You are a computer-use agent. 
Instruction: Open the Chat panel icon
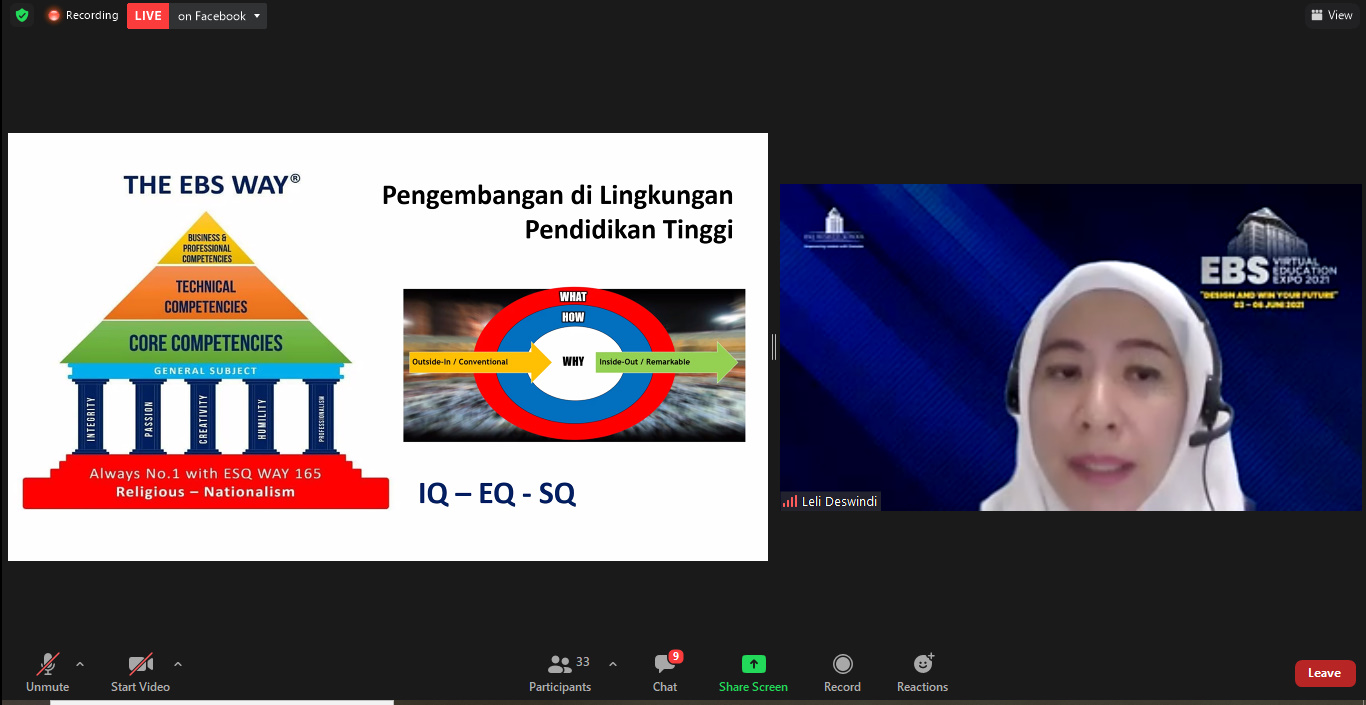pos(665,665)
